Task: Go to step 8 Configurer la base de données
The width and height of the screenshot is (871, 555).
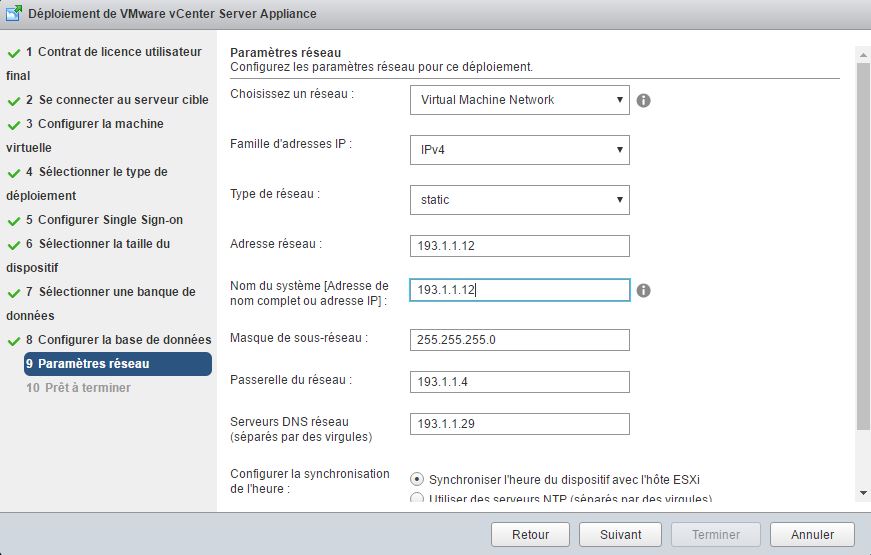Action: pos(118,340)
